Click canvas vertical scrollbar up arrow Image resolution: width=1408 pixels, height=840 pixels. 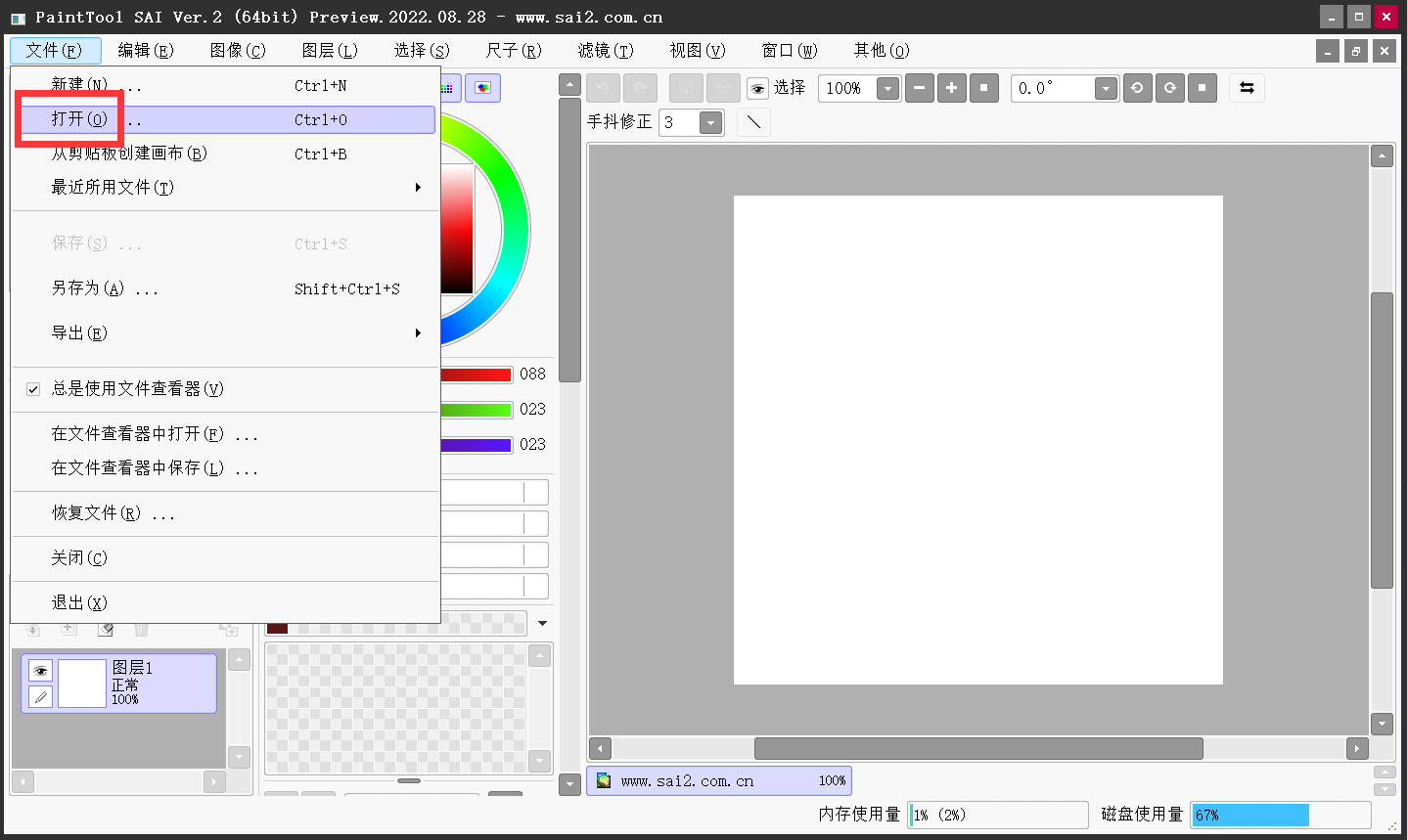tap(1382, 155)
